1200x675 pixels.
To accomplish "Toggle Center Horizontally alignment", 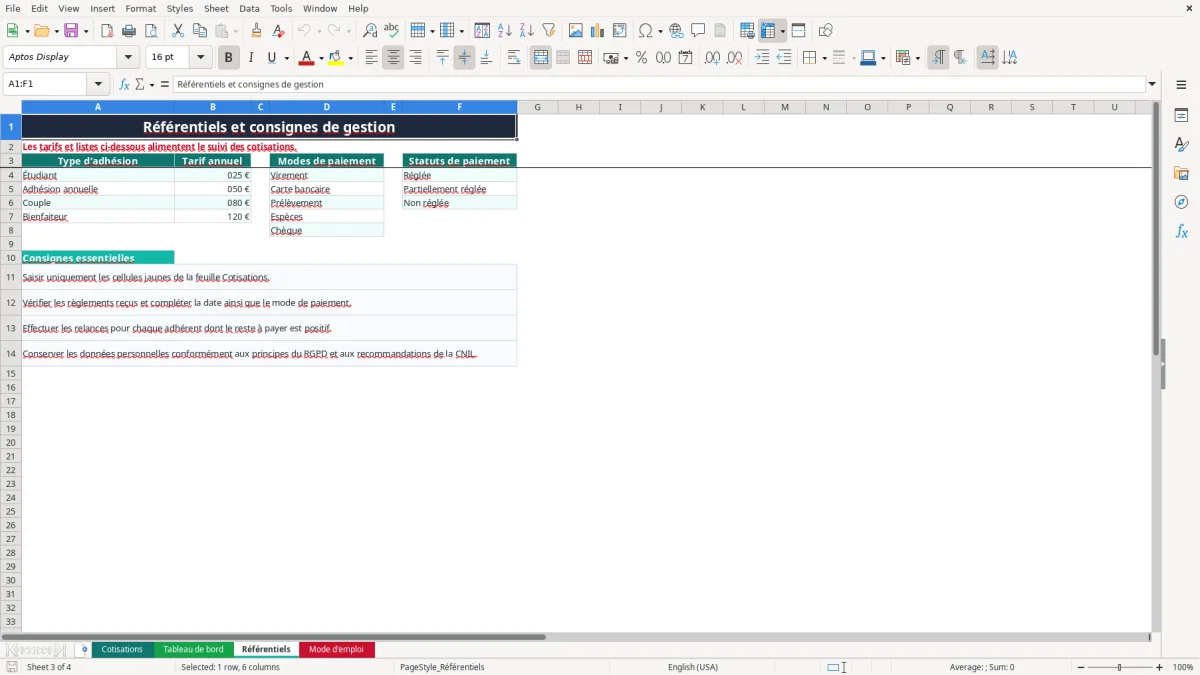I will pos(393,58).
